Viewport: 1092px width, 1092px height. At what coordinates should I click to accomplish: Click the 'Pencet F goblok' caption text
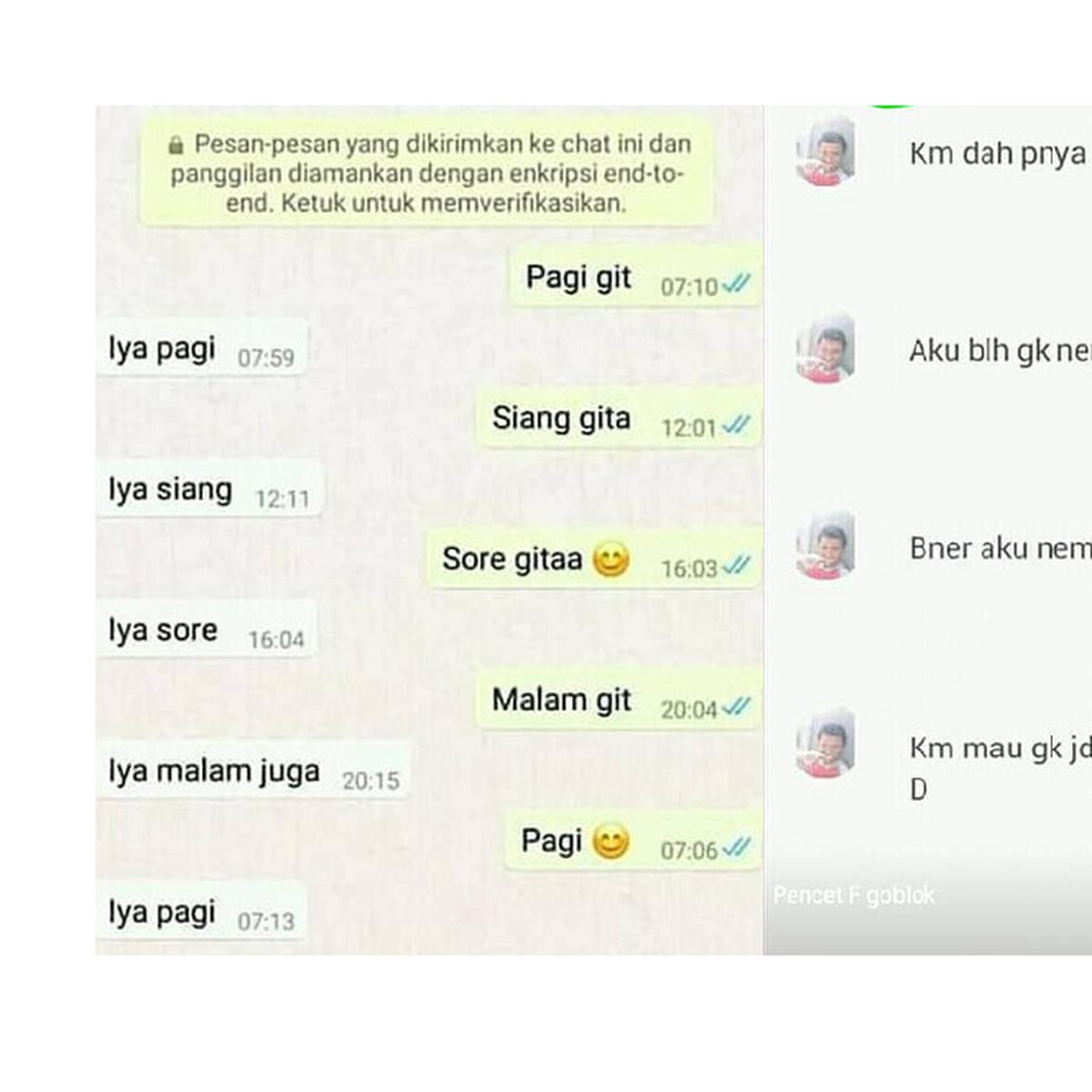854,895
